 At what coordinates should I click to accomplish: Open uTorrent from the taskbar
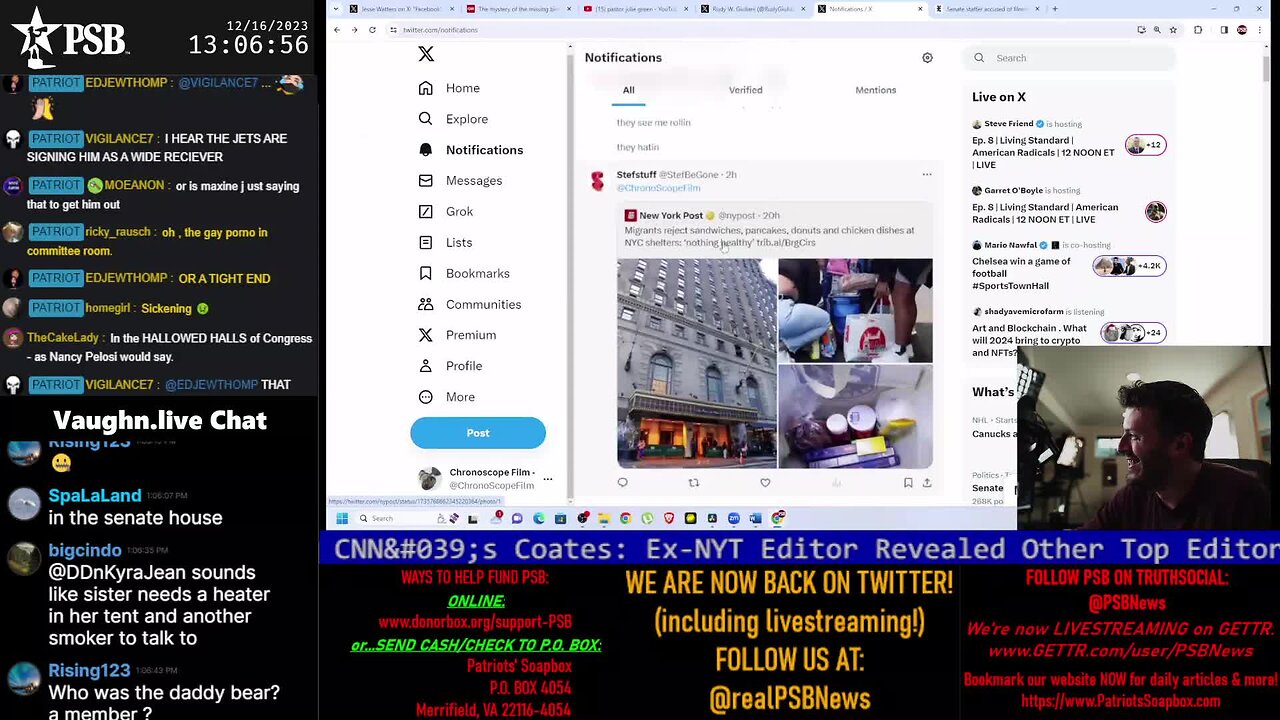point(648,518)
